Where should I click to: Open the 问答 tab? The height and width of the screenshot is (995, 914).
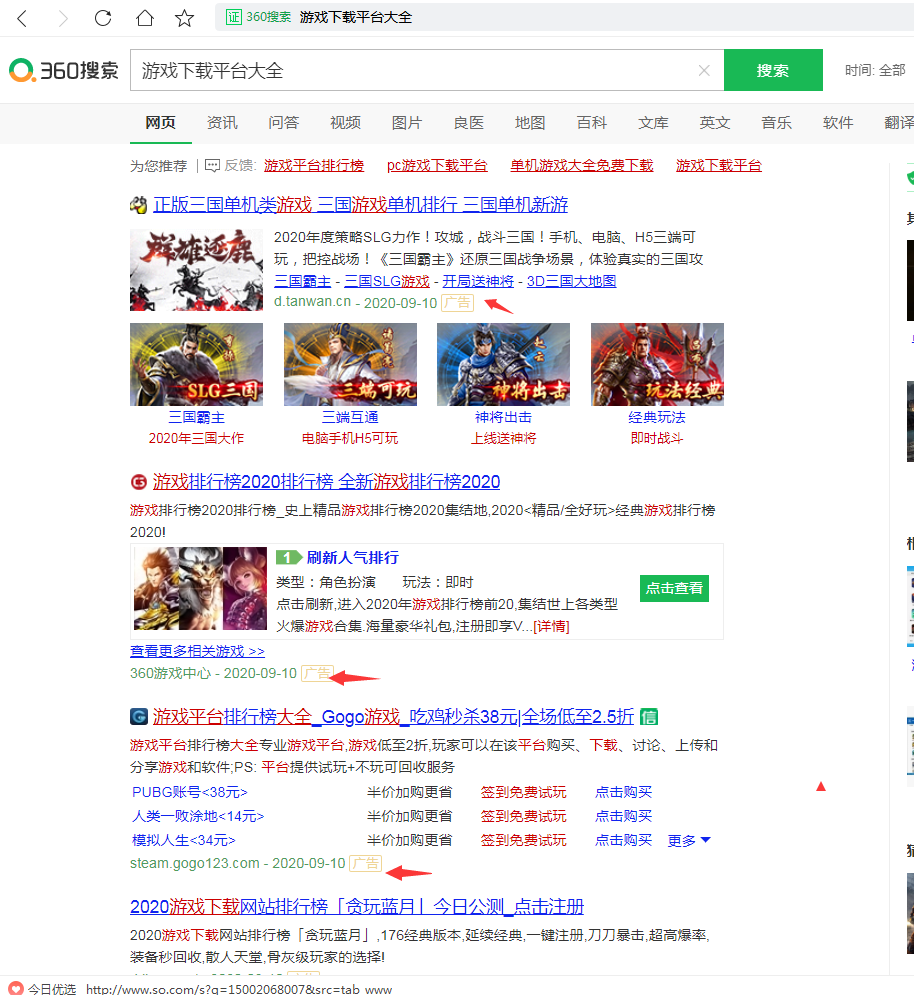(284, 122)
